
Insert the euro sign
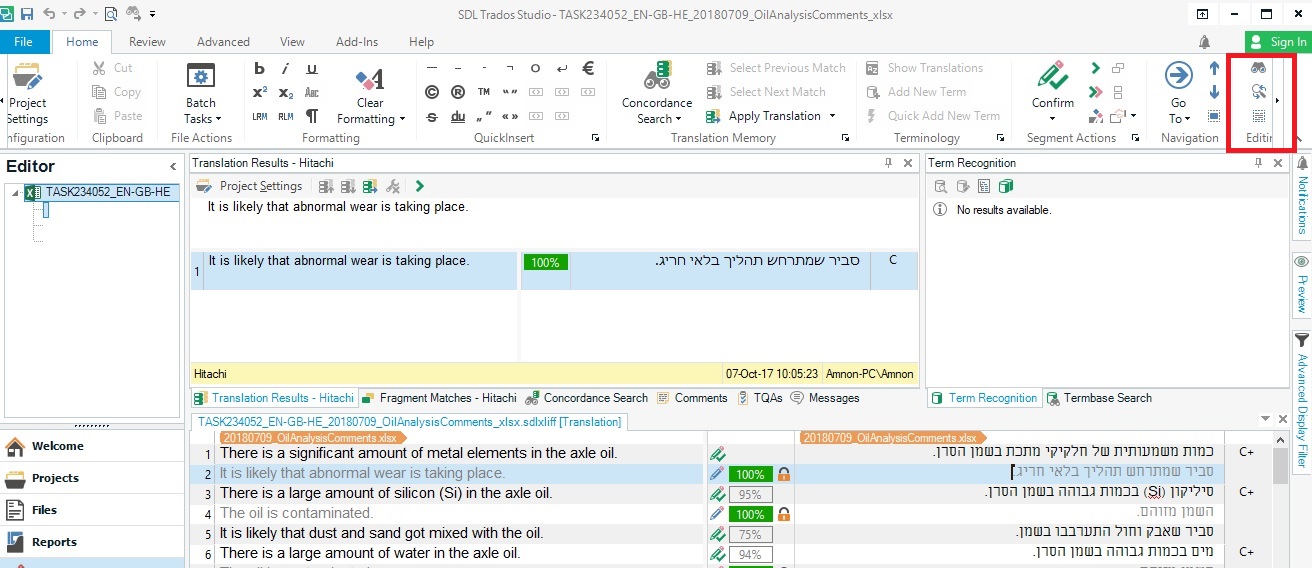588,68
